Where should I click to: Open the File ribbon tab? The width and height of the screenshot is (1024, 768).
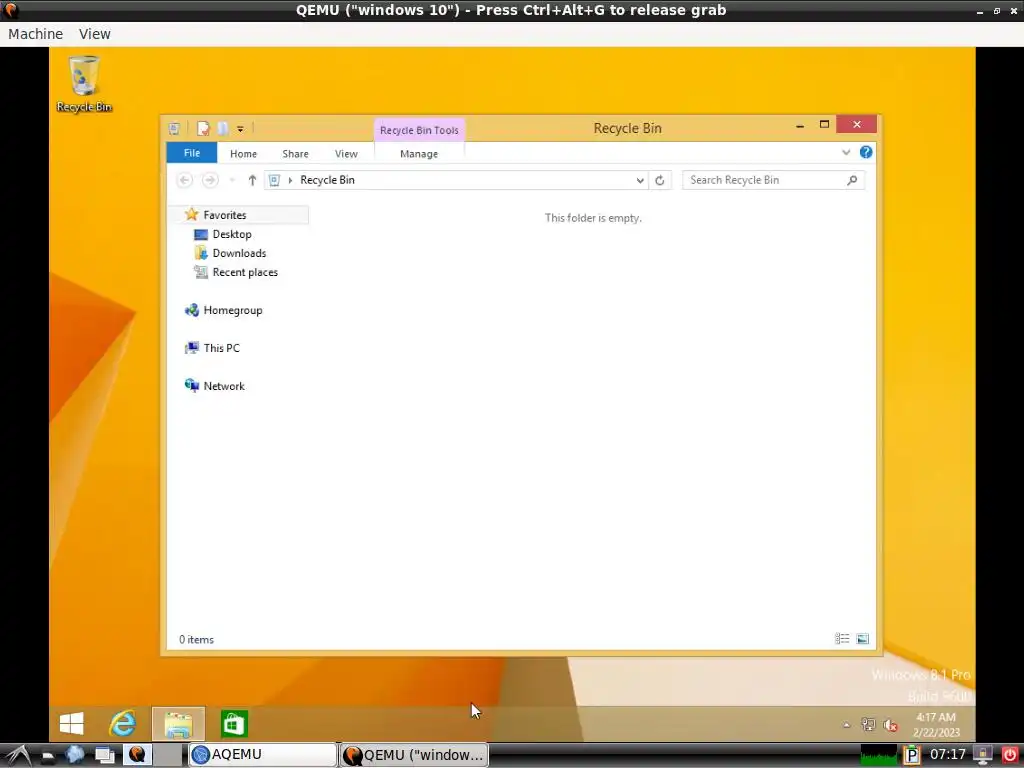tap(191, 153)
